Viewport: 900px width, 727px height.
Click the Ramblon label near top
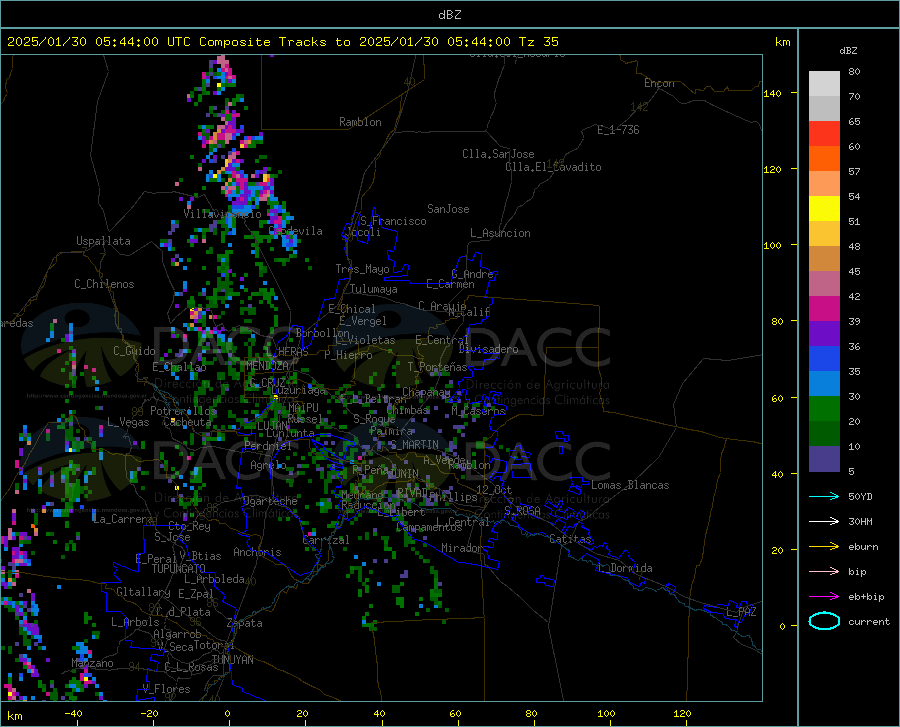coord(360,122)
